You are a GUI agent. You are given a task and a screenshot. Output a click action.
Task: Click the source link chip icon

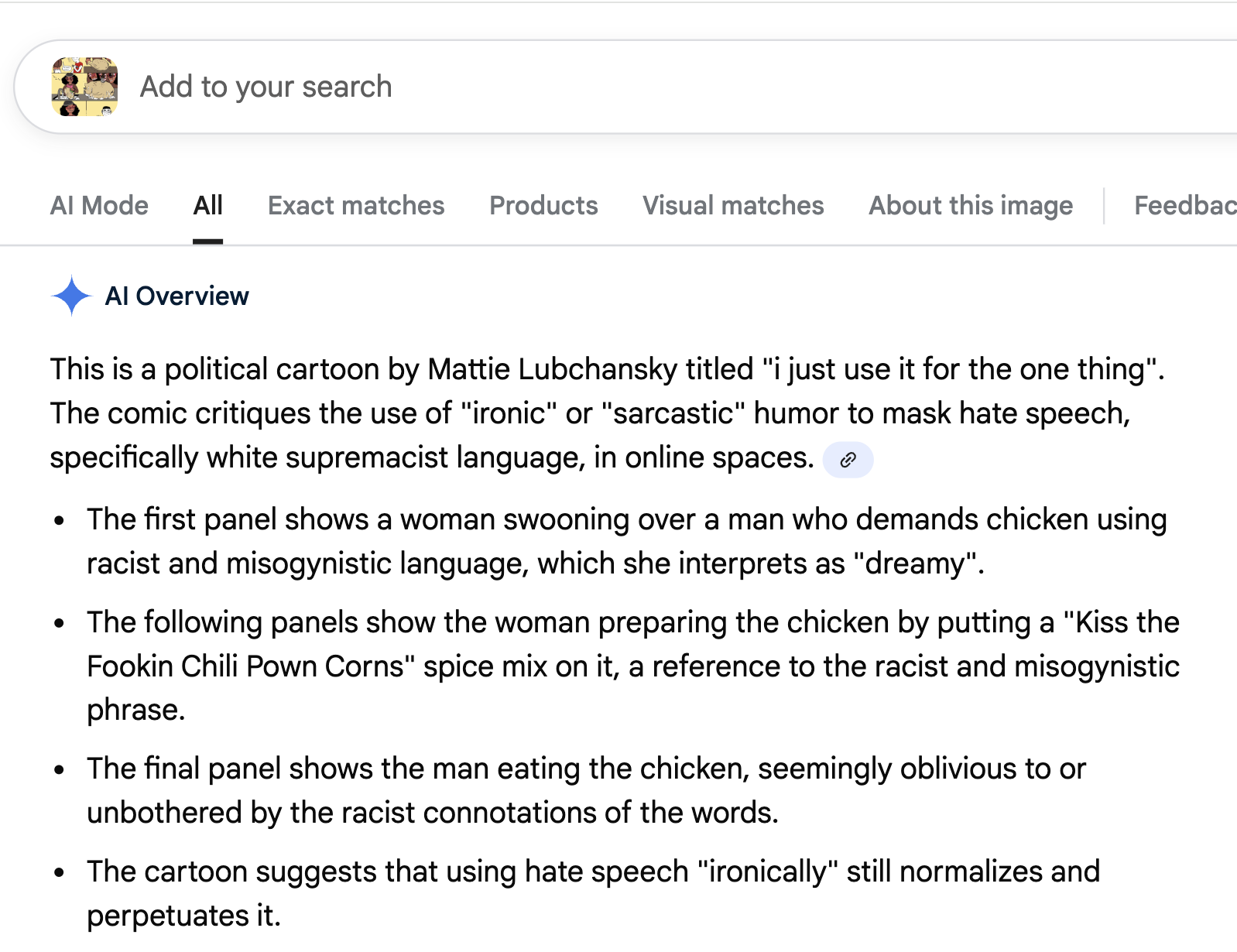pos(848,460)
